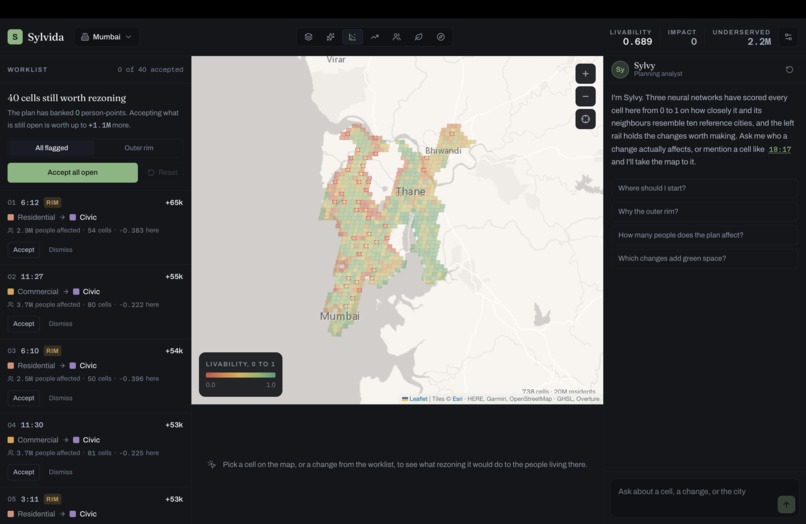The width and height of the screenshot is (806, 524).
Task: Zoom out of the map
Action: [585, 96]
